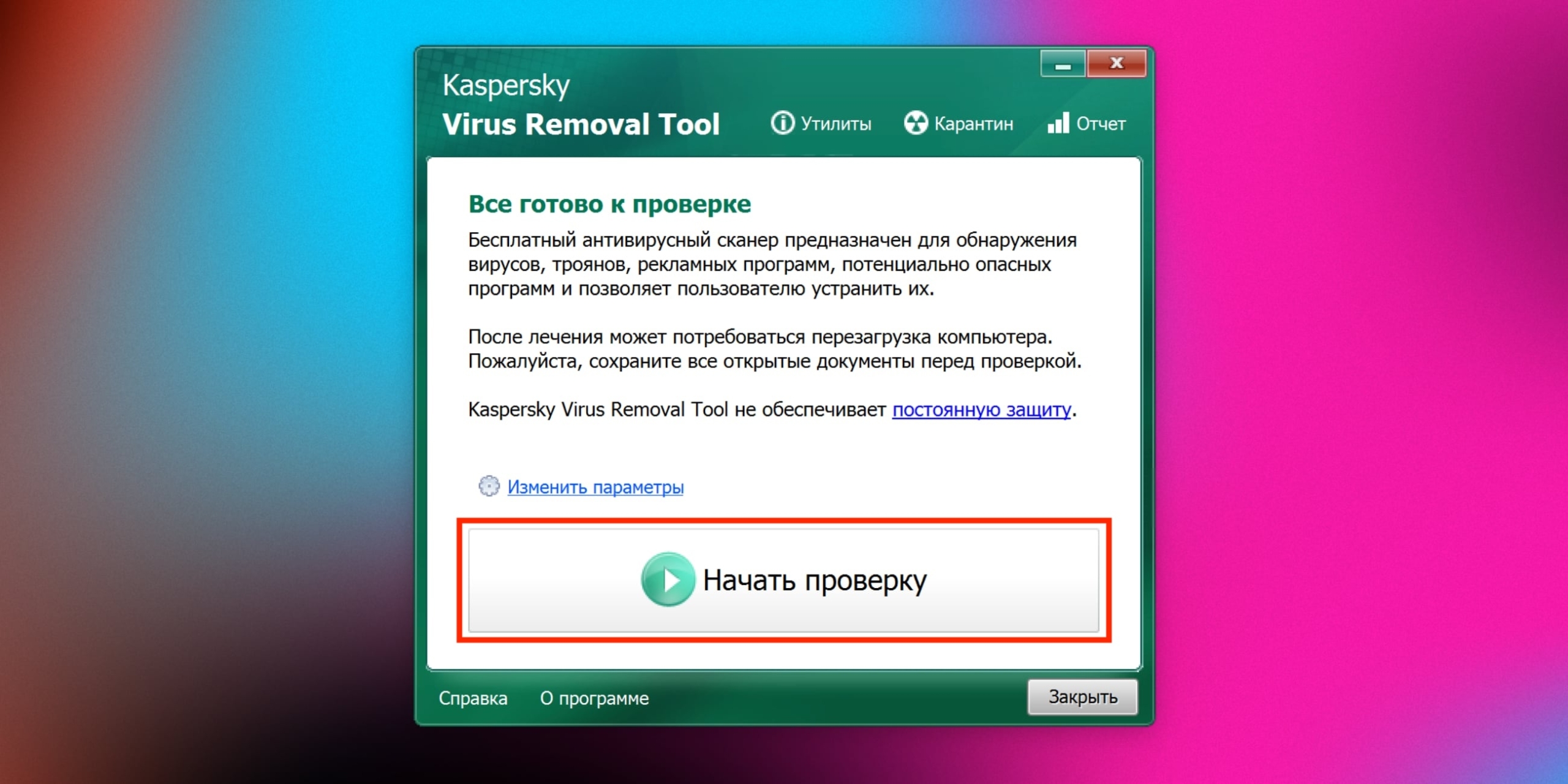This screenshot has width=1568, height=784.
Task: Click the Утилиты info icon
Action: pos(782,123)
